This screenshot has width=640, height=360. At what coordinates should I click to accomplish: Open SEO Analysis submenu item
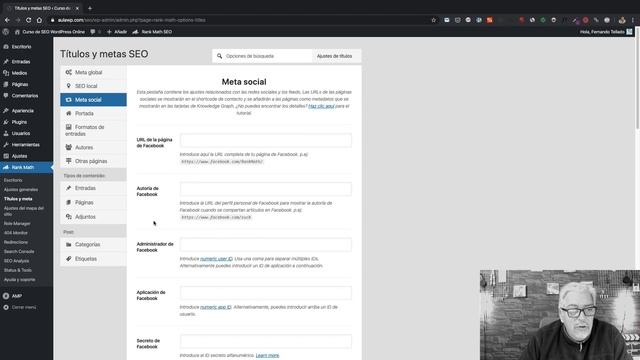(x=17, y=261)
